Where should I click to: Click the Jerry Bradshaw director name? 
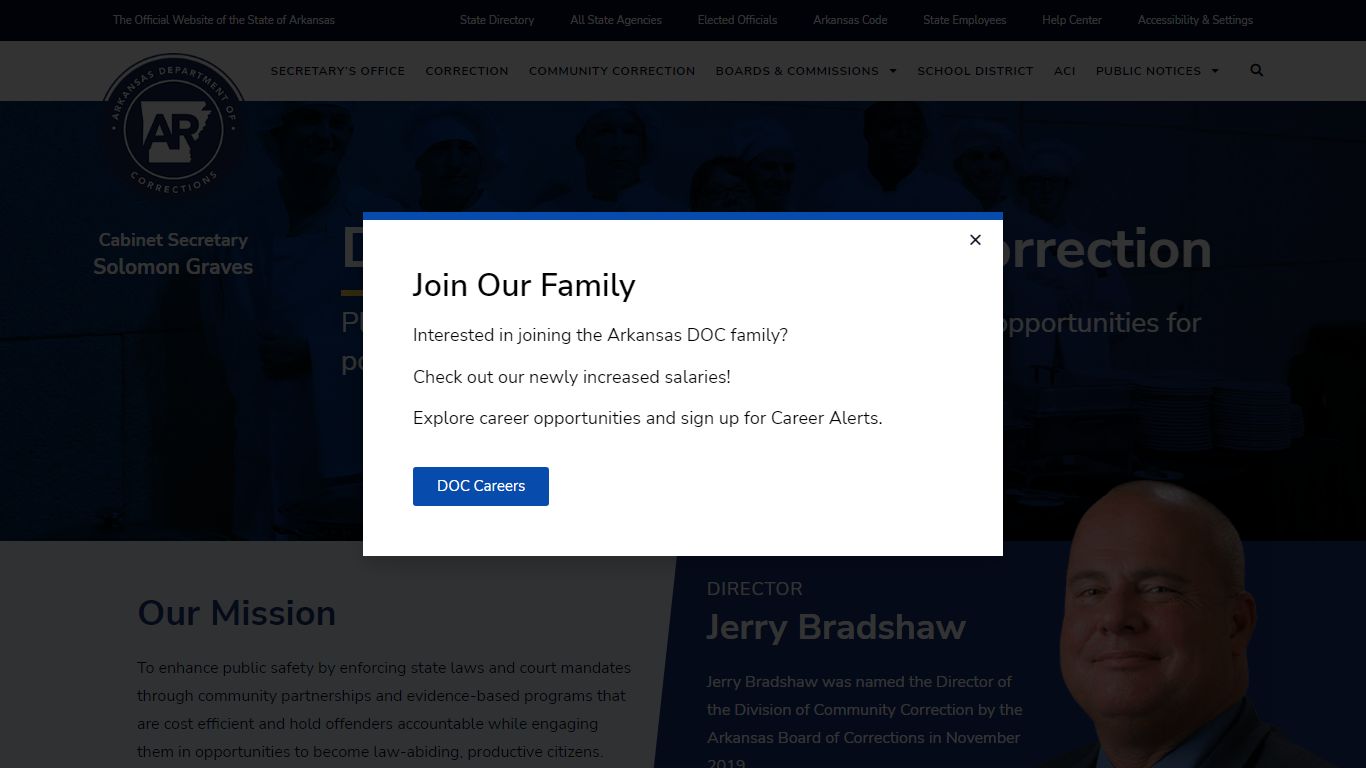[836, 627]
